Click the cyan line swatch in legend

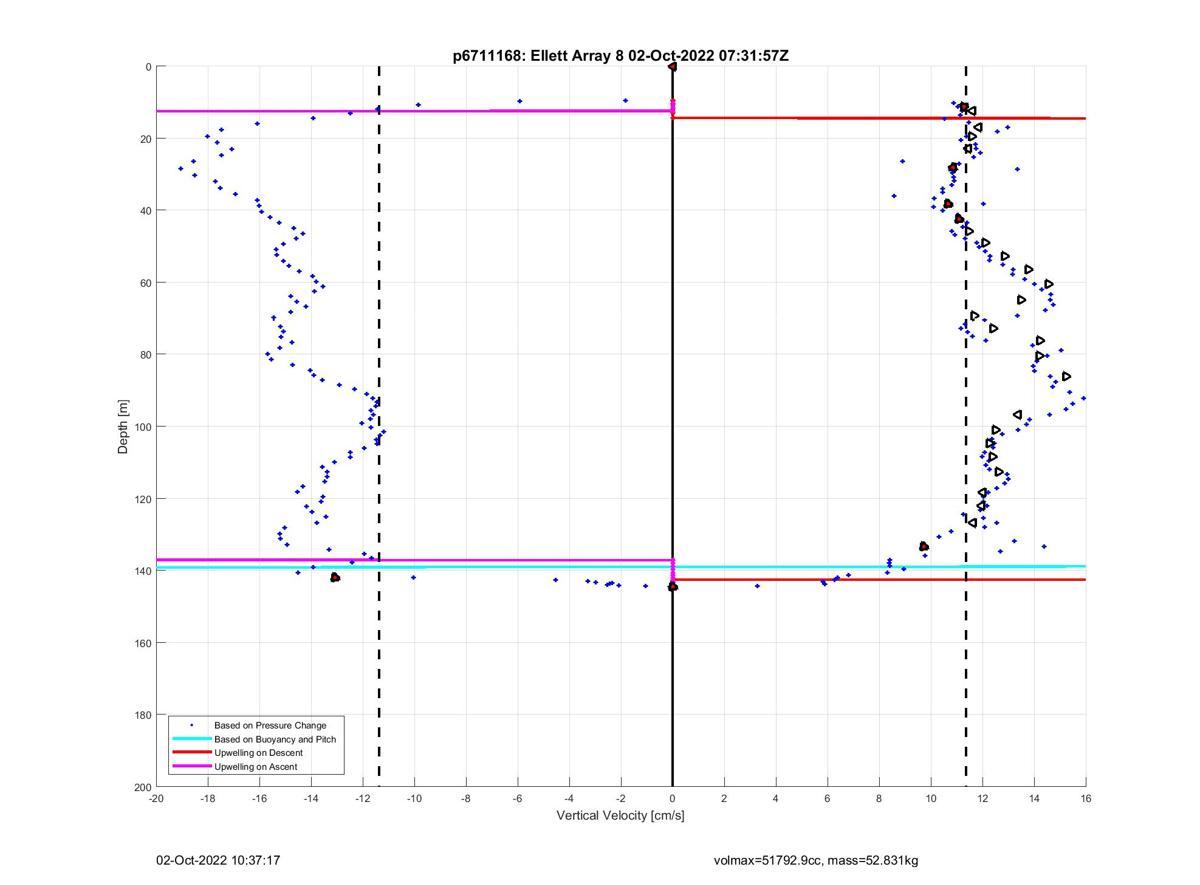coord(192,739)
